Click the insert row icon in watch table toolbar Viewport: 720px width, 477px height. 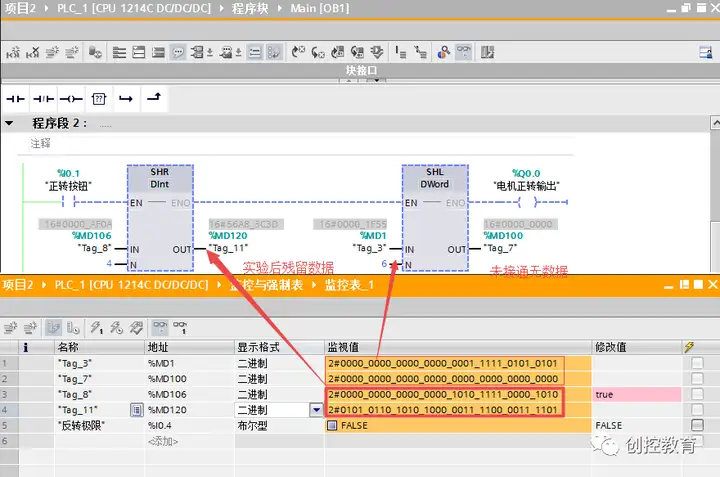click(x=10, y=328)
